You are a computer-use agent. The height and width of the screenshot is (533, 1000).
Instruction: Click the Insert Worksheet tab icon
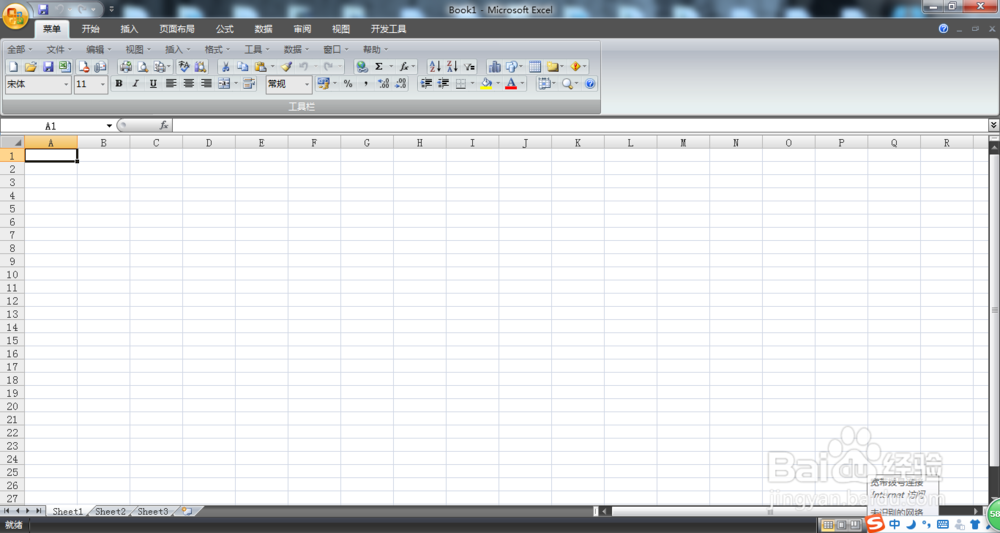(188, 511)
